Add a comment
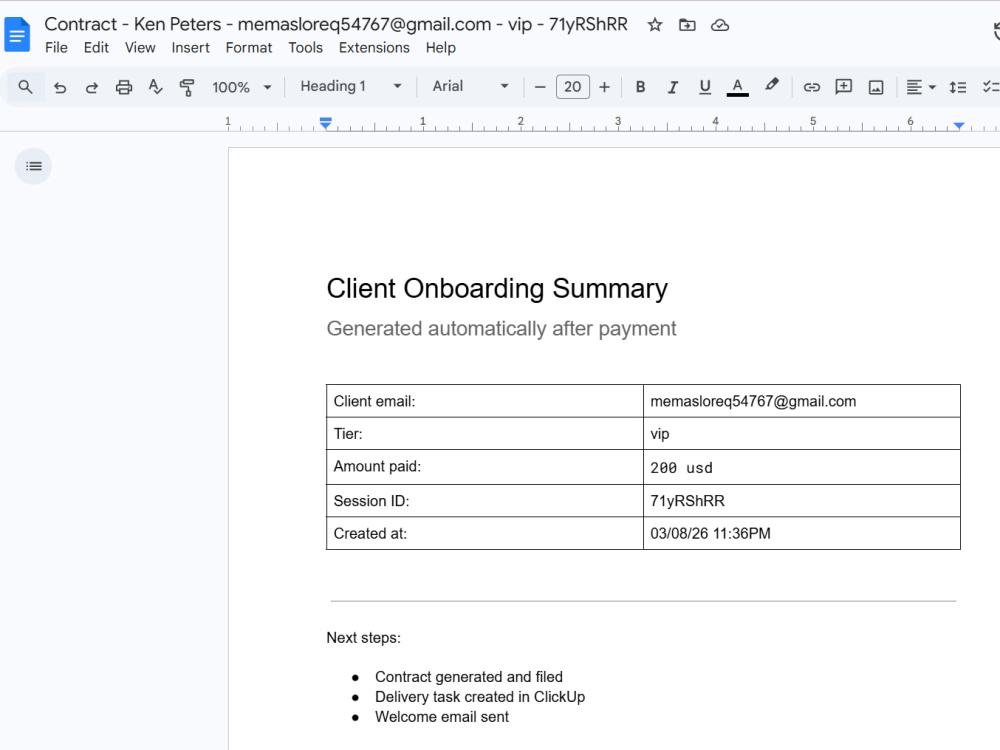Viewport: 1000px width, 750px height. click(844, 87)
